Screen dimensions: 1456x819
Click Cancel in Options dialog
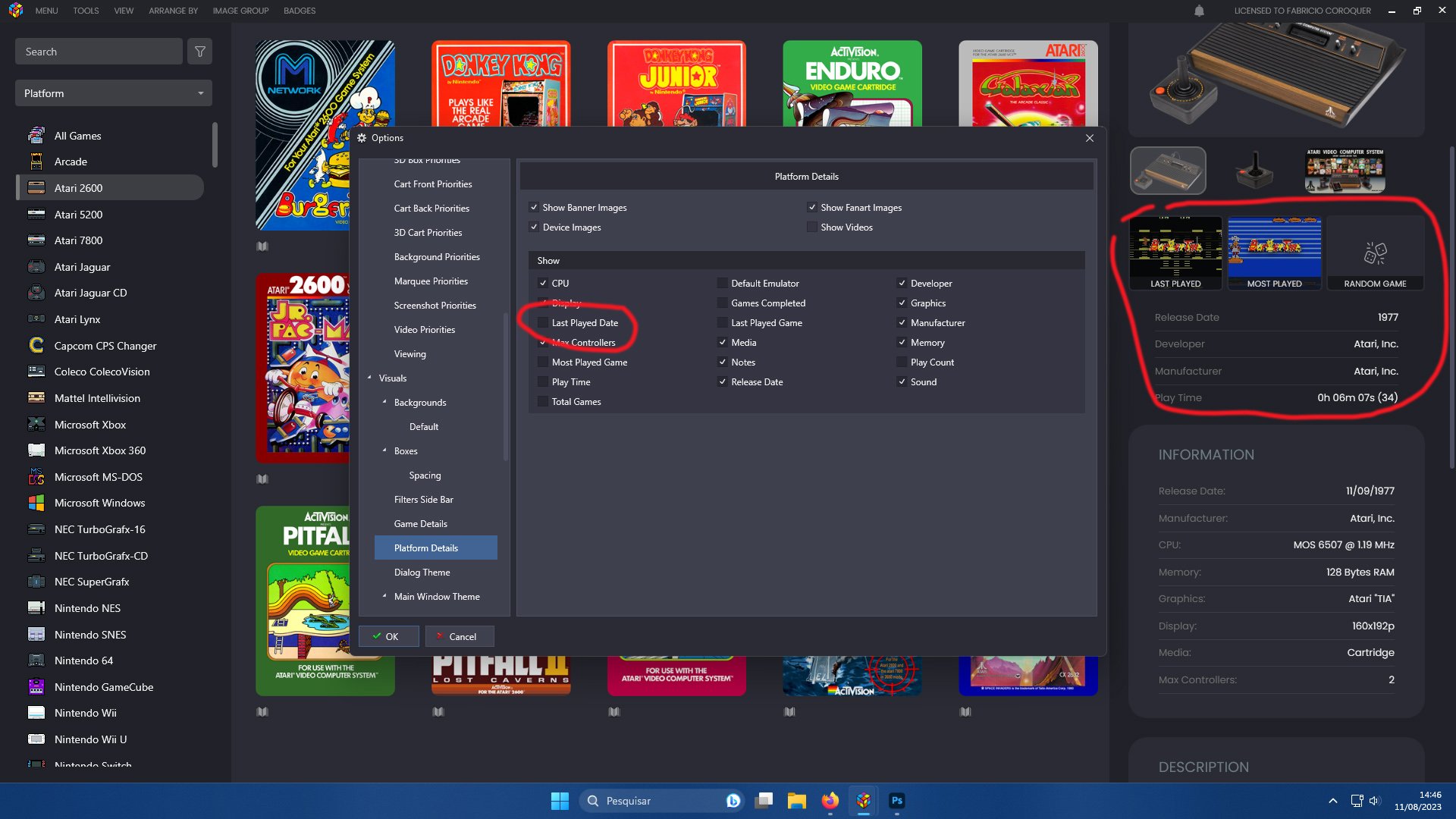coord(460,636)
